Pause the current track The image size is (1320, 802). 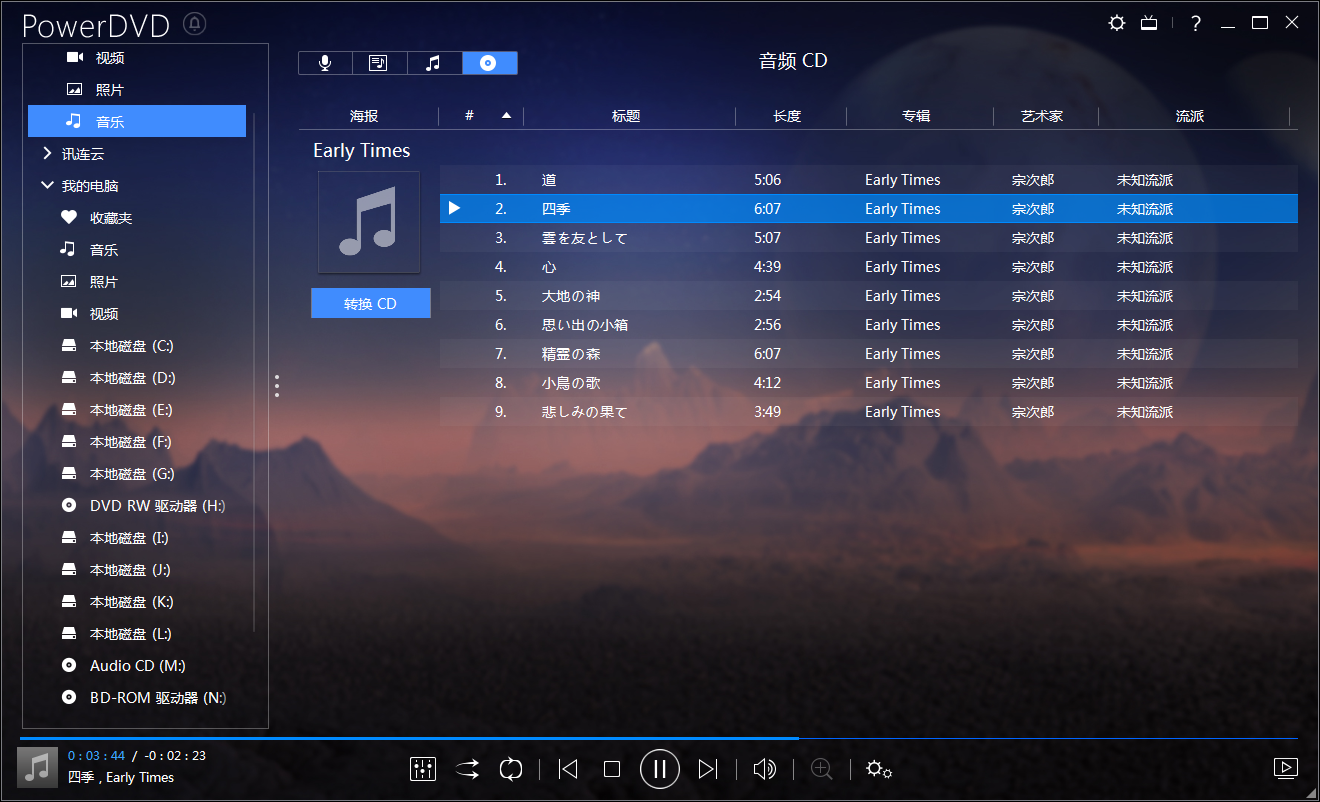(x=660, y=769)
